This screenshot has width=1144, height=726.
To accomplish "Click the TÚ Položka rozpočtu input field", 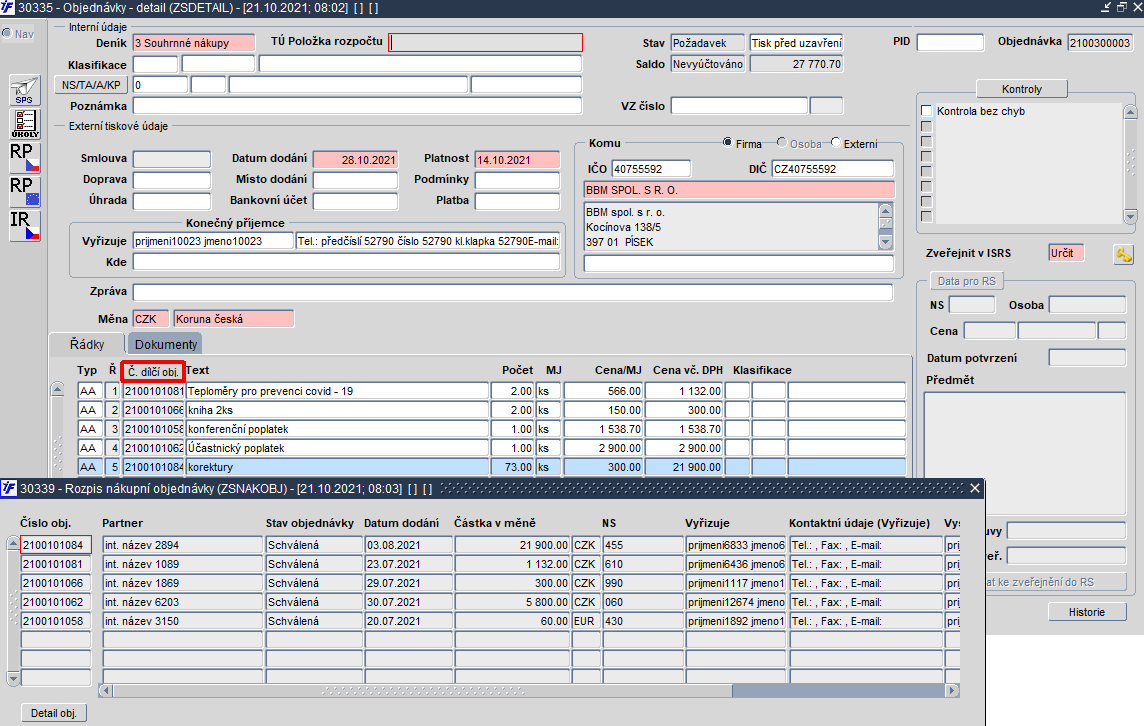I will pos(486,42).
